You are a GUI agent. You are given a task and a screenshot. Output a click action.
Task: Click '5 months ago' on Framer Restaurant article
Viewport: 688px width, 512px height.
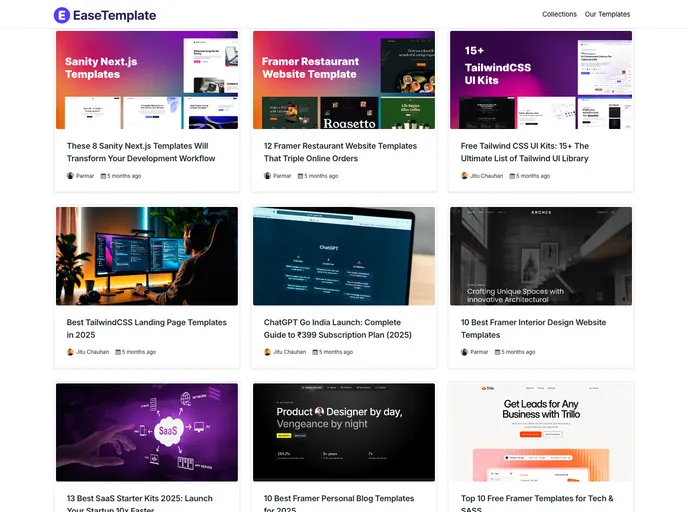coord(321,176)
